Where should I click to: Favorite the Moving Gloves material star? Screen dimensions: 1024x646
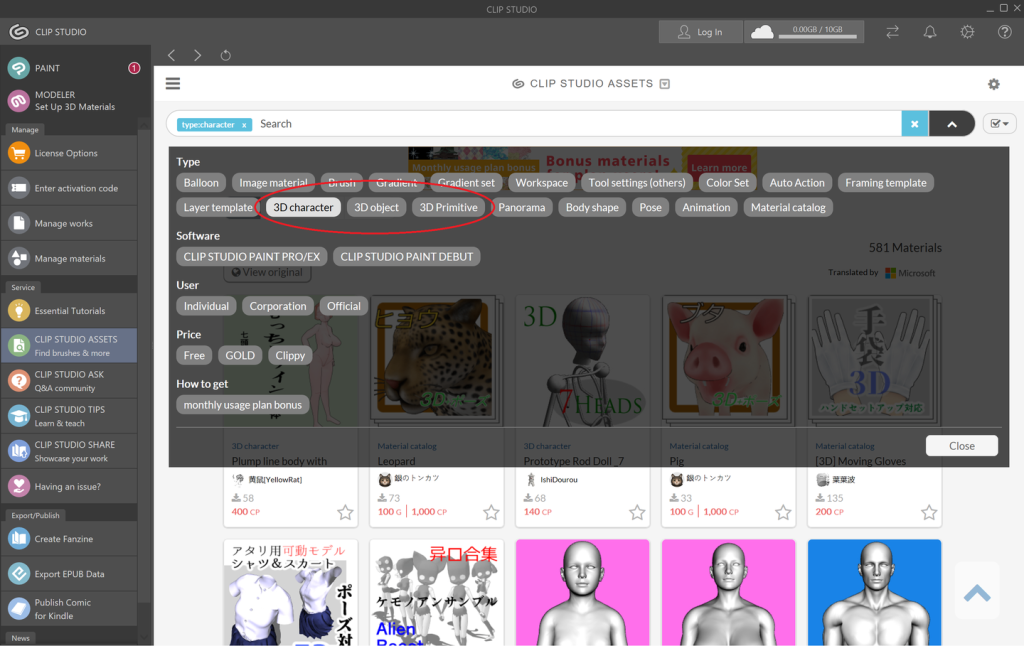[929, 513]
